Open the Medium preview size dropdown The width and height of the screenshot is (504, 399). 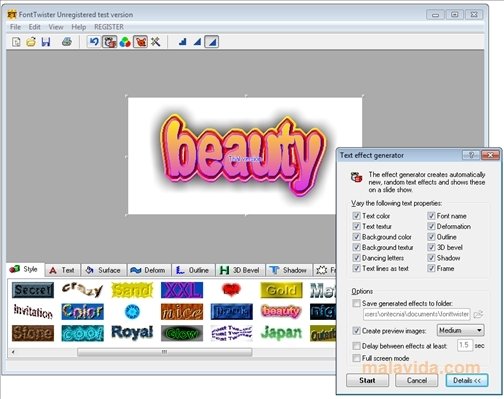tap(460, 330)
